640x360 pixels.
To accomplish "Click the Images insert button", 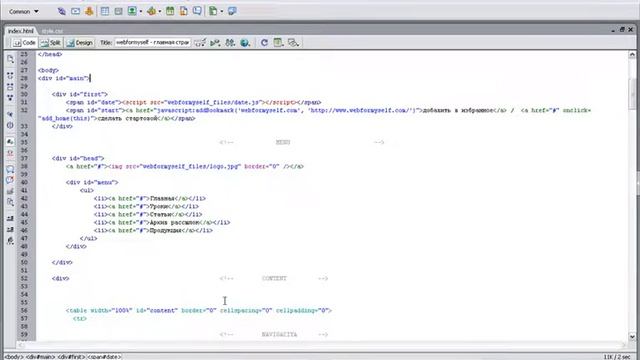I will tap(132, 11).
